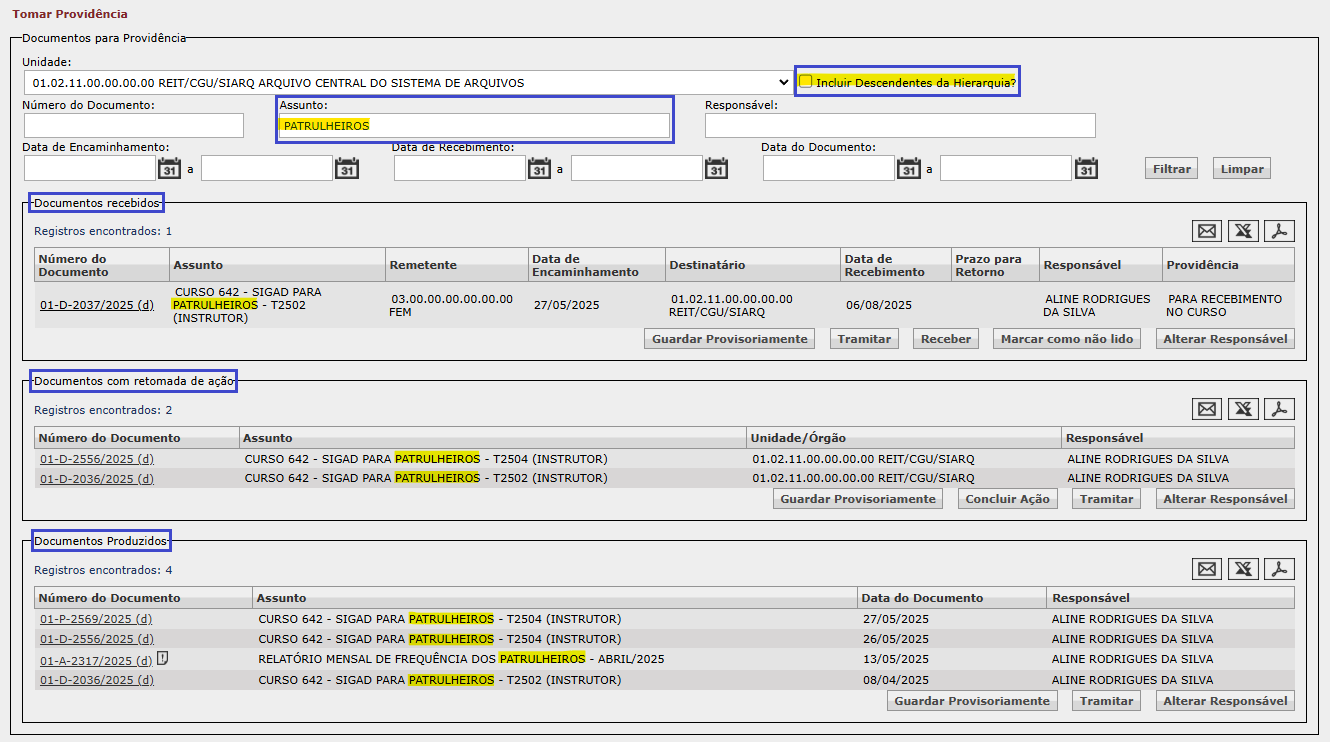Open document link 01-D-2037/2025 (d)
Viewport: 1330px width, 742px height.
[97, 305]
